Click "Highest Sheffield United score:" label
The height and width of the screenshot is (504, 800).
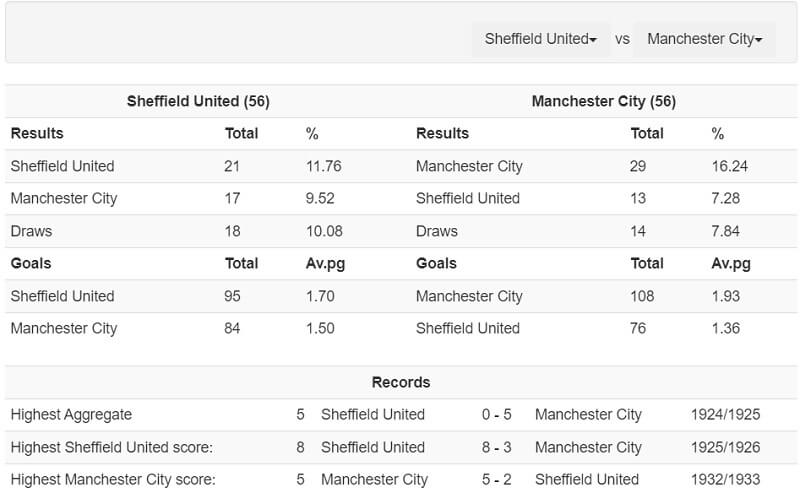coord(111,447)
